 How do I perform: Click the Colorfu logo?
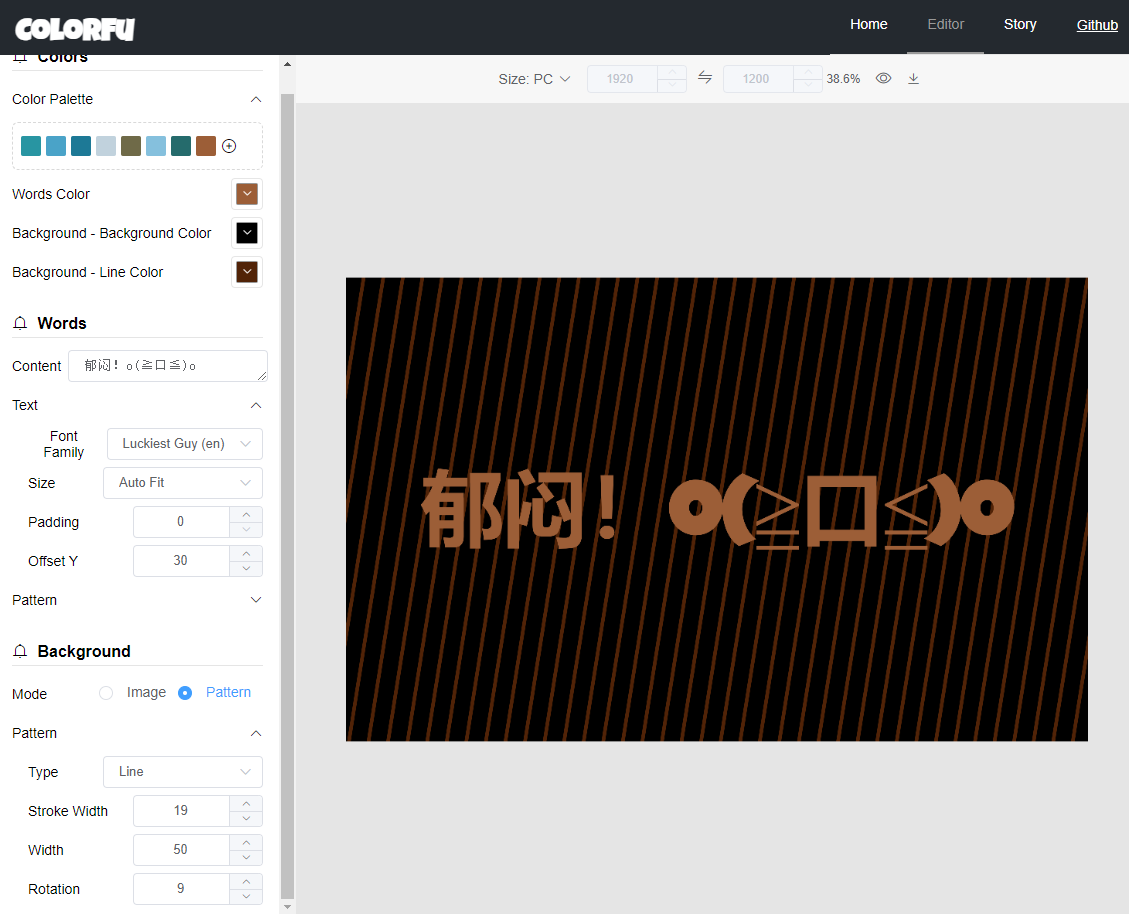(x=75, y=29)
